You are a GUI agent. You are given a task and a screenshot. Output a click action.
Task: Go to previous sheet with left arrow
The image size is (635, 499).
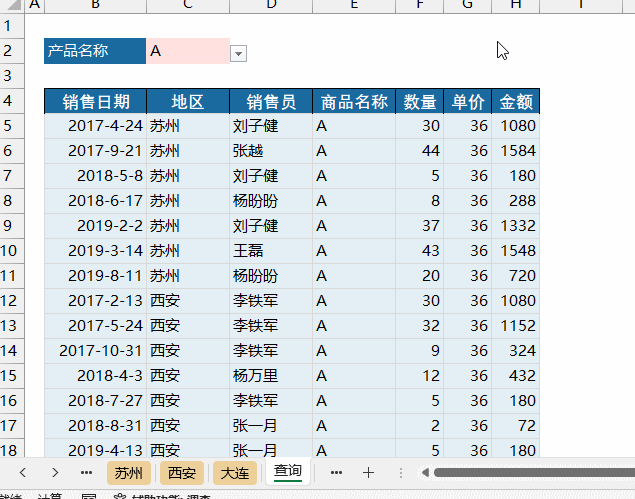(23, 472)
